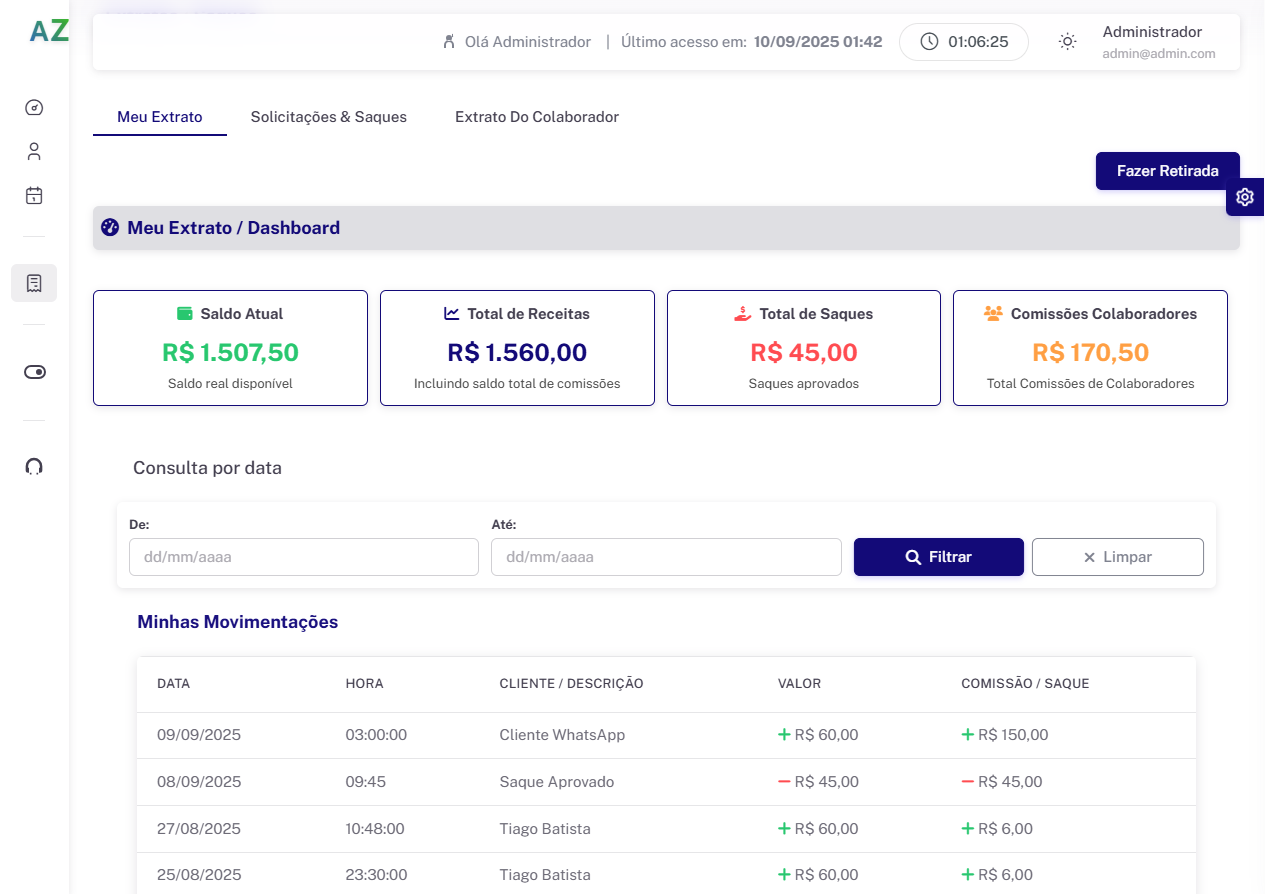Click the Filtrar search button
This screenshot has width=1265, height=894.
click(x=938, y=557)
